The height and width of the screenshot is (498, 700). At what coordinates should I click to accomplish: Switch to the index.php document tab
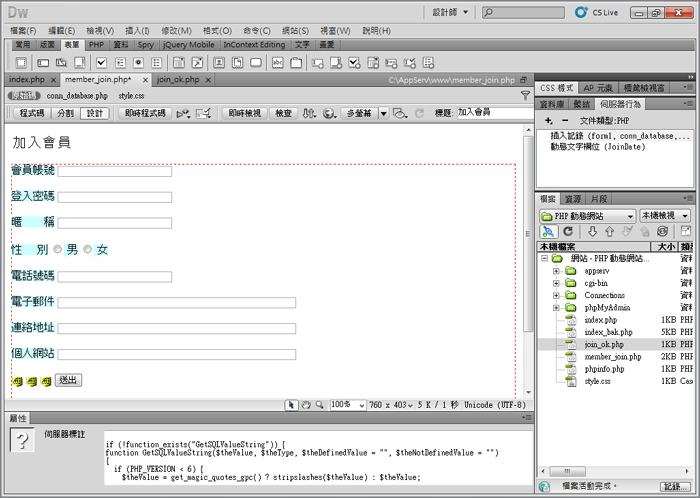coord(27,79)
